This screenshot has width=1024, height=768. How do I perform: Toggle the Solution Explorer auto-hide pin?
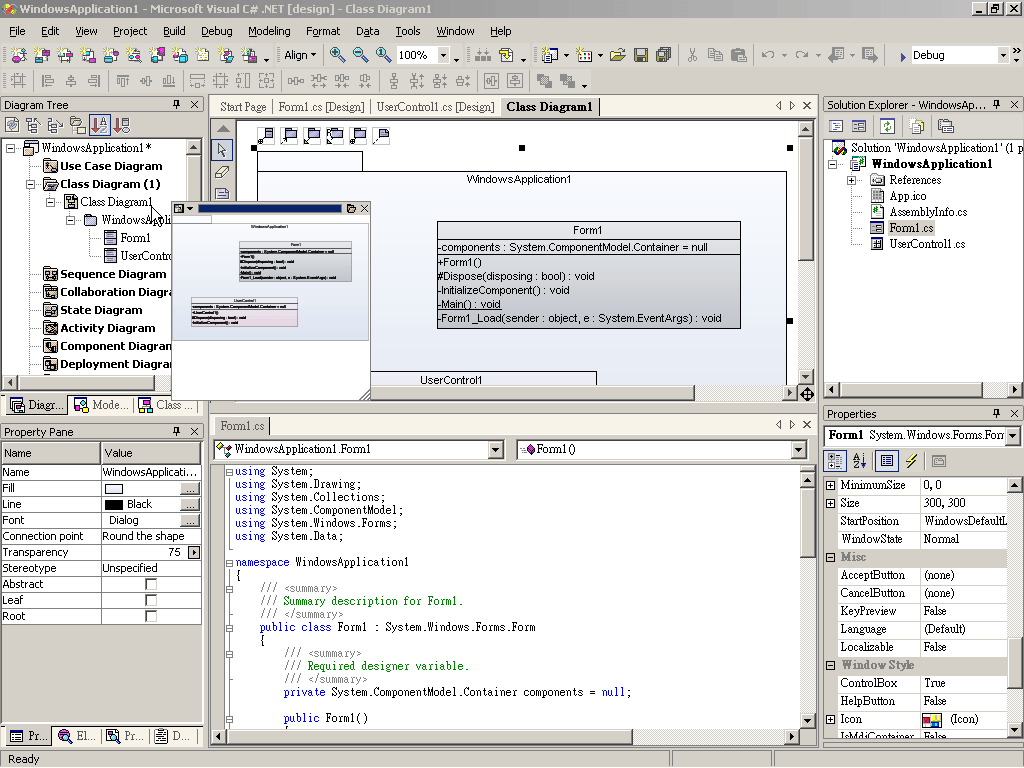997,104
